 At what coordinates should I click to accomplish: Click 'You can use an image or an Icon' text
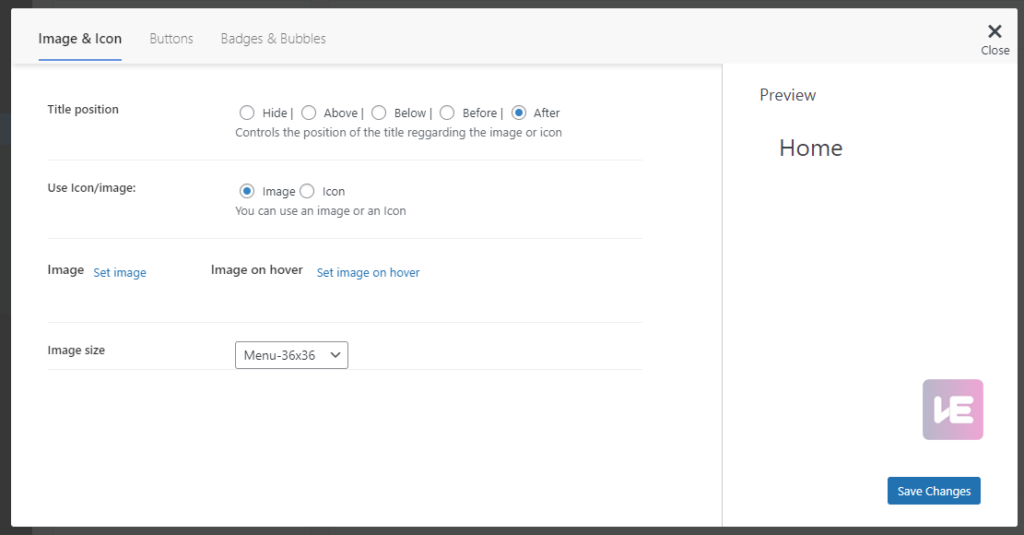pos(321,211)
